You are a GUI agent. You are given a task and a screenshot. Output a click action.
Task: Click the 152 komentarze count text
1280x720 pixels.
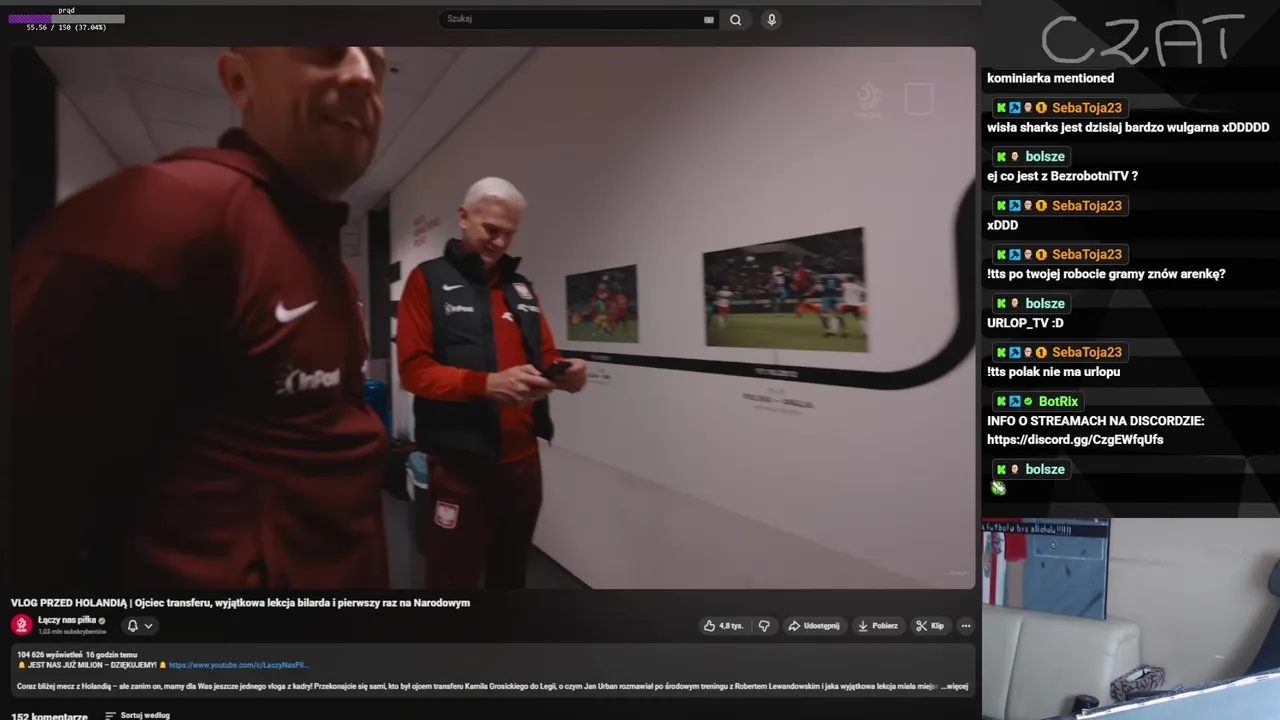click(x=49, y=716)
